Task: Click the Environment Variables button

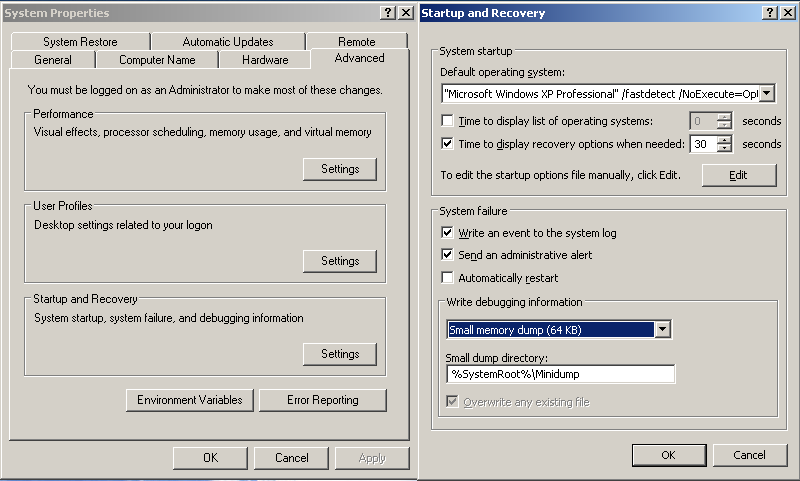Action: [x=190, y=400]
